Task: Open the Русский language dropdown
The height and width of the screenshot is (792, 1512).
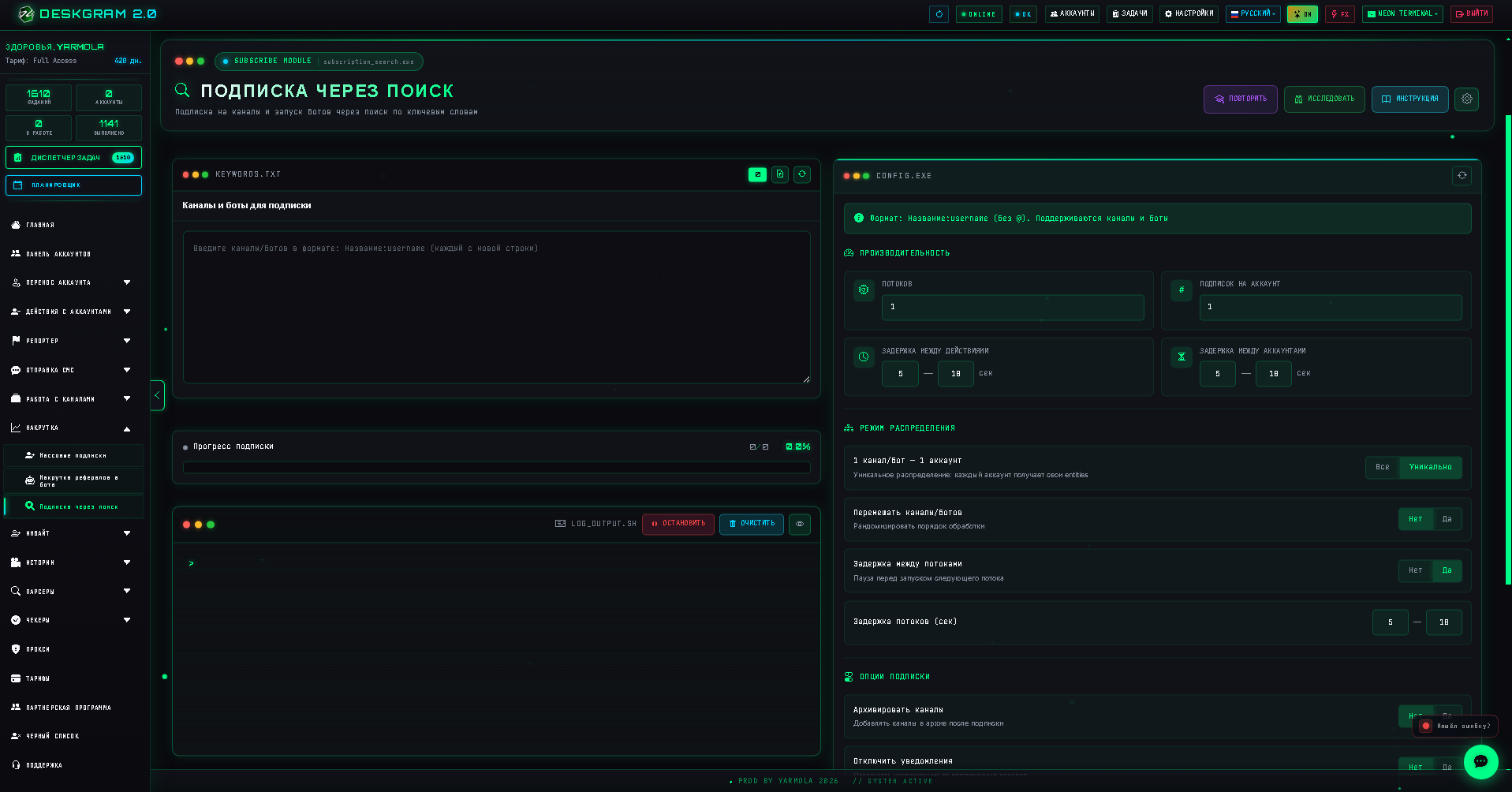Action: pyautogui.click(x=1253, y=14)
